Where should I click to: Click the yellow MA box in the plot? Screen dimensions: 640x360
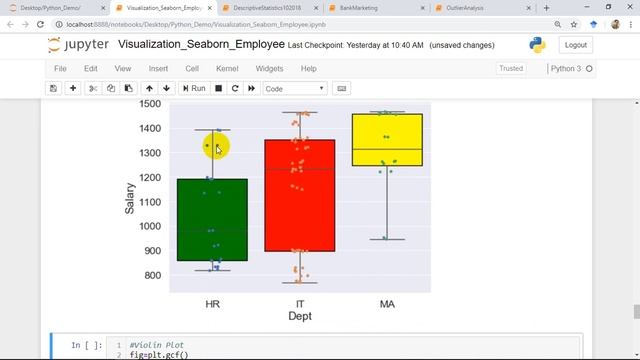tap(387, 140)
